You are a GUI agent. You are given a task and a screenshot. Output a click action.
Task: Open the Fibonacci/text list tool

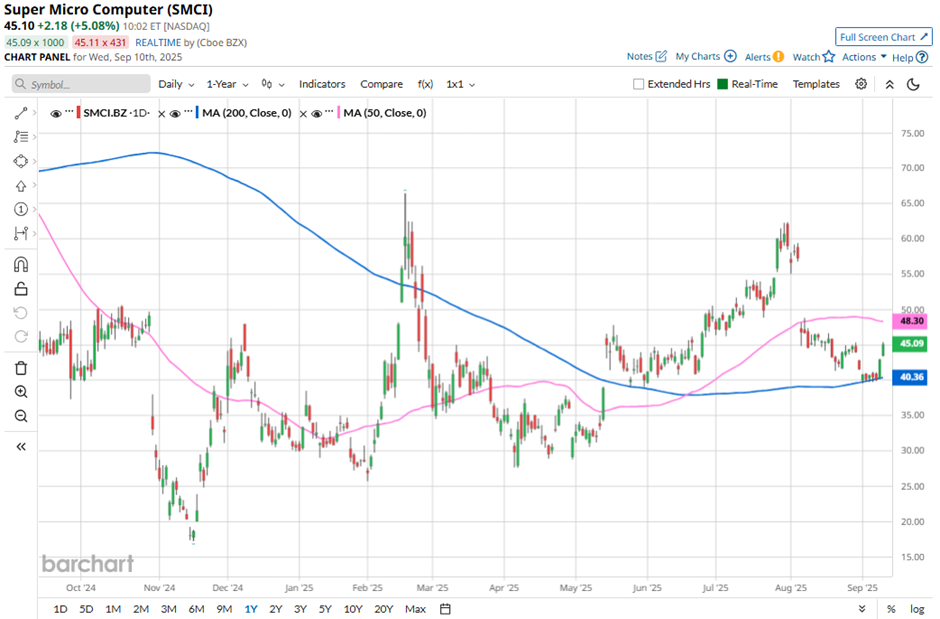[x=20, y=137]
